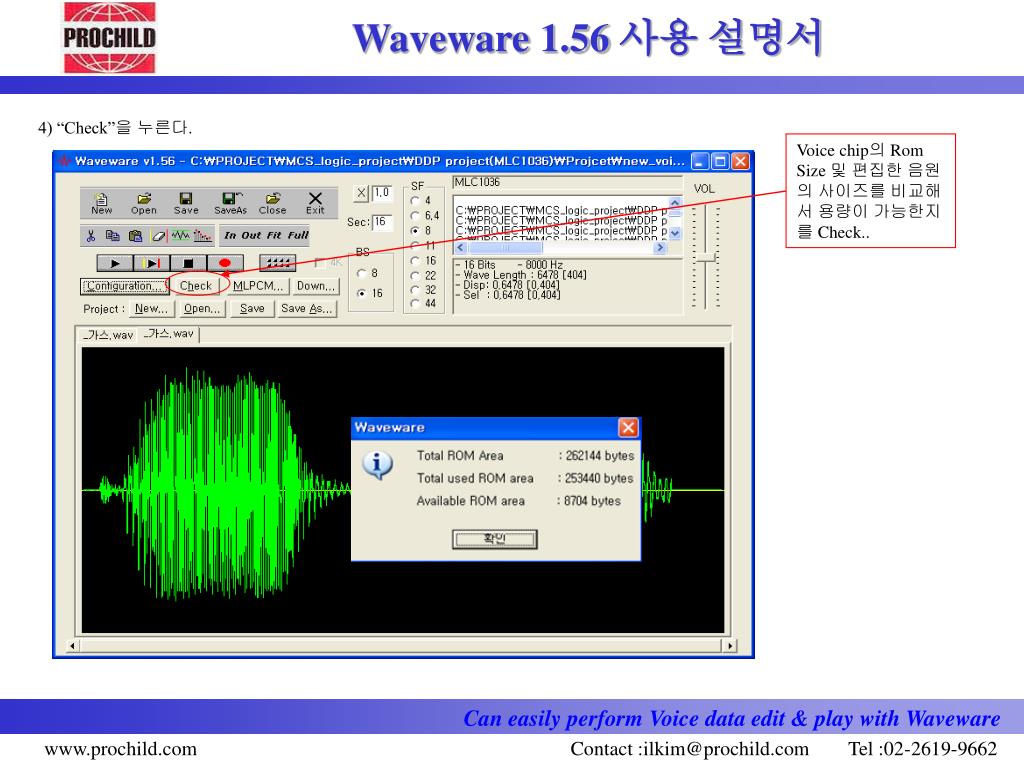Click the 1.0 multiplier input field
1024x768 pixels.
tap(382, 193)
